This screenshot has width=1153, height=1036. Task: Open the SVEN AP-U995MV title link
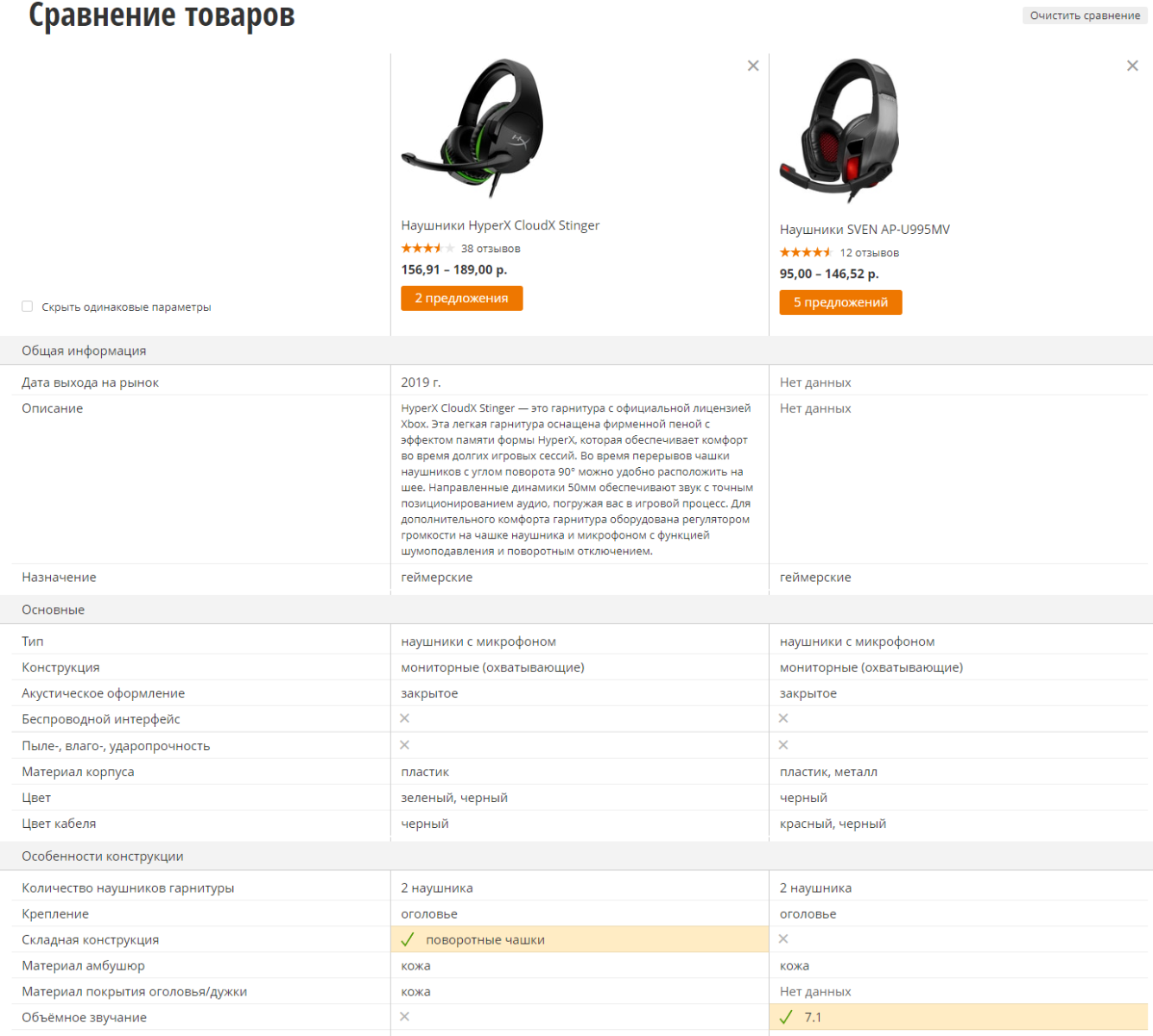pyautogui.click(x=865, y=230)
